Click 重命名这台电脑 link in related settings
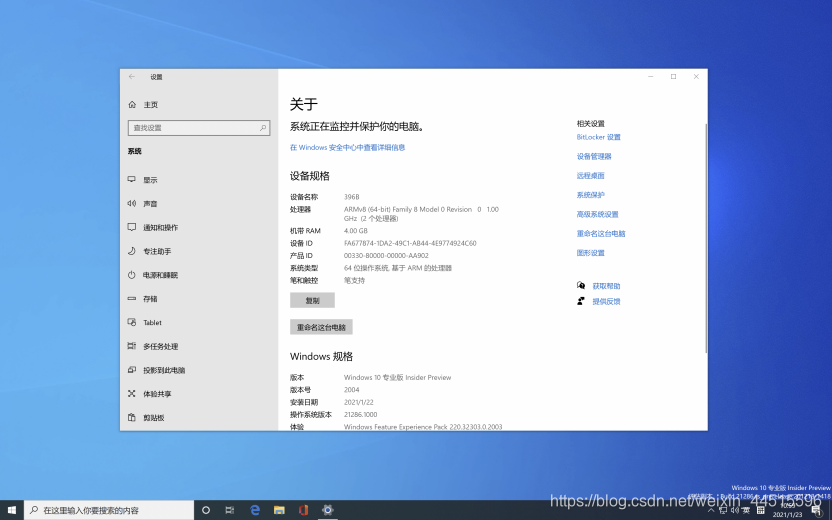 tap(601, 233)
